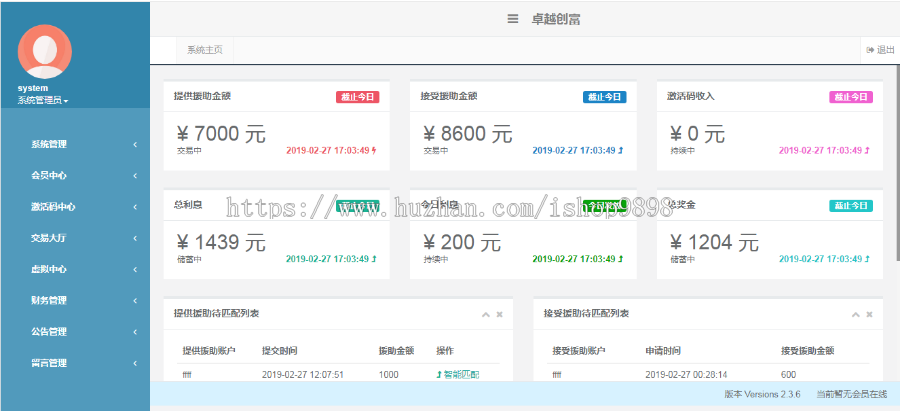The width and height of the screenshot is (900, 411).
Task: Click the 接受援助账户 column header
Action: click(x=579, y=351)
